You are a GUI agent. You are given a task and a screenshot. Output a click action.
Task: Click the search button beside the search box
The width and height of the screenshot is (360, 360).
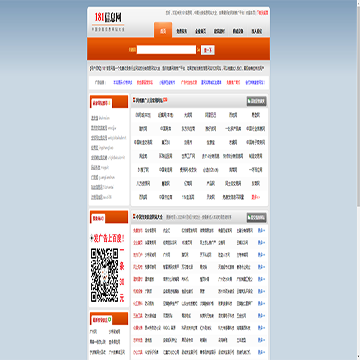point(208,50)
